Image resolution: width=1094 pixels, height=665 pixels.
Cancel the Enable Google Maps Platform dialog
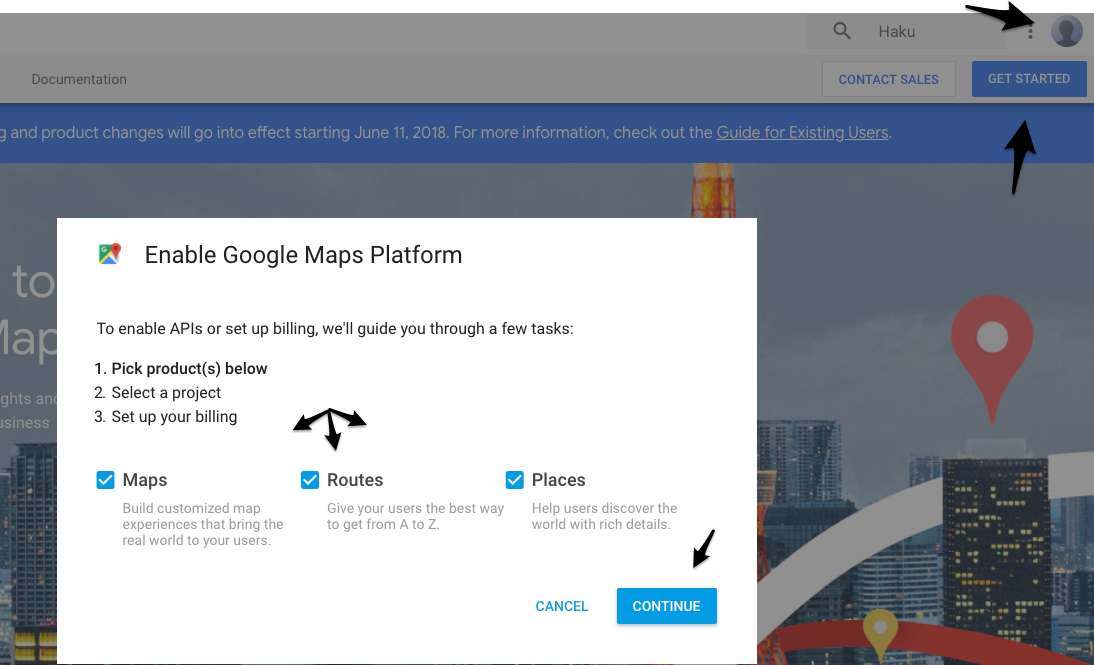(x=562, y=606)
